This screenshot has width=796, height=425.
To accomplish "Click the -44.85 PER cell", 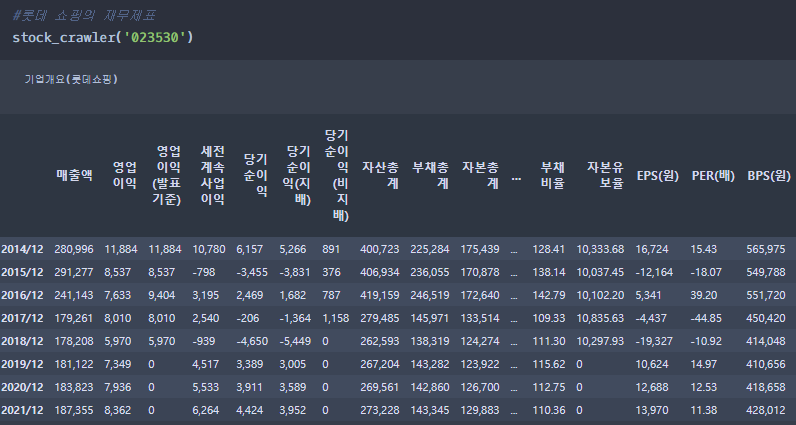I will tap(706, 318).
